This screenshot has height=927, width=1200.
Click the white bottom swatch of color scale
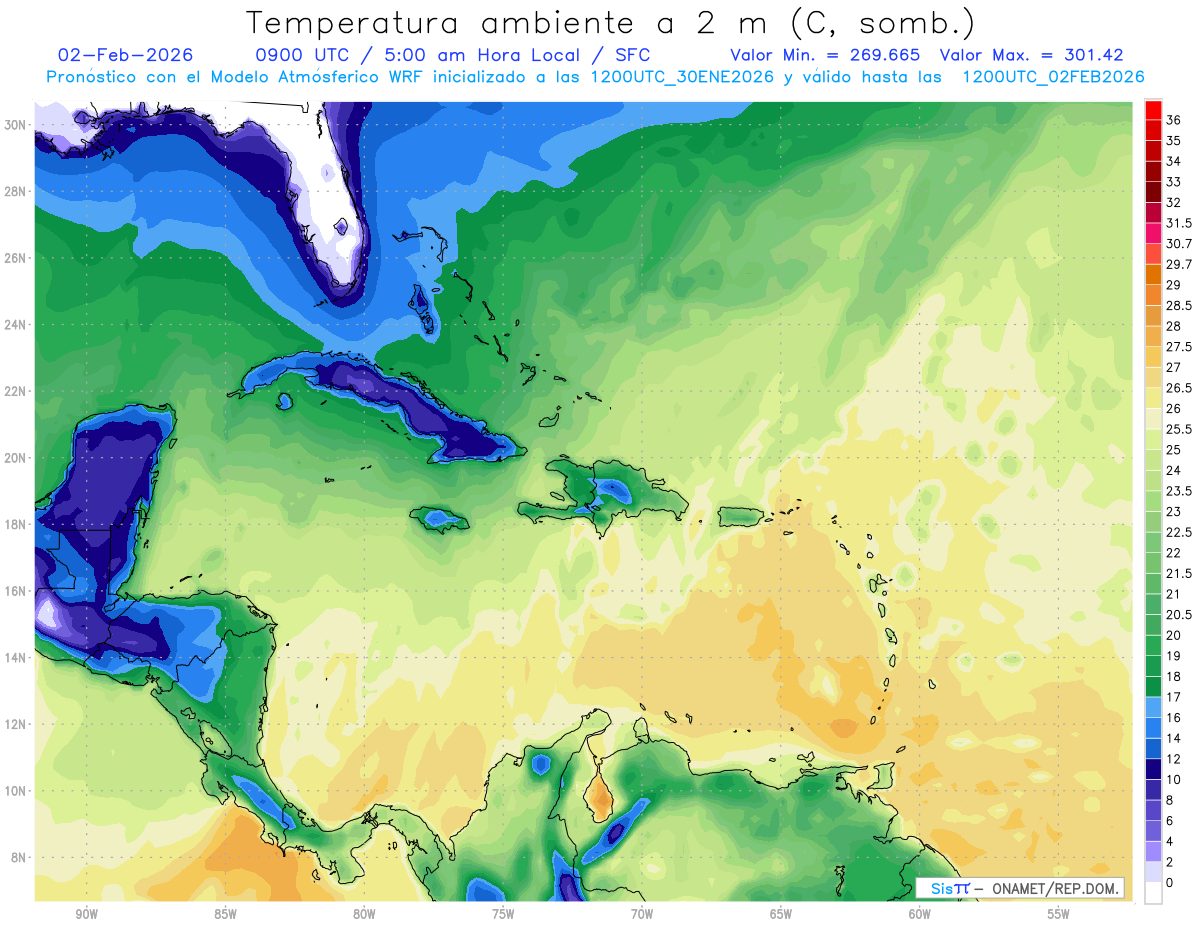click(1153, 892)
